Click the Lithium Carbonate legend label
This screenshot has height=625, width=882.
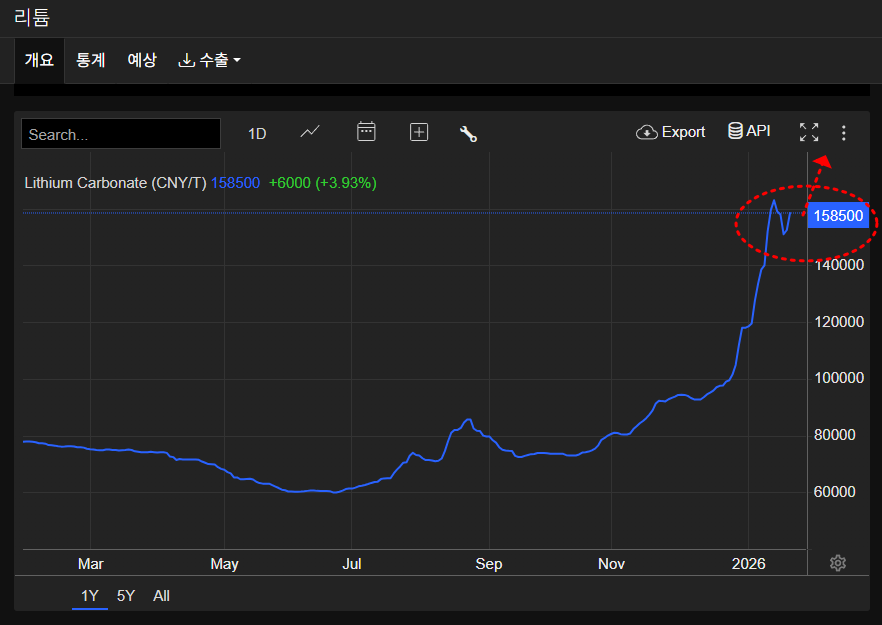click(x=115, y=183)
